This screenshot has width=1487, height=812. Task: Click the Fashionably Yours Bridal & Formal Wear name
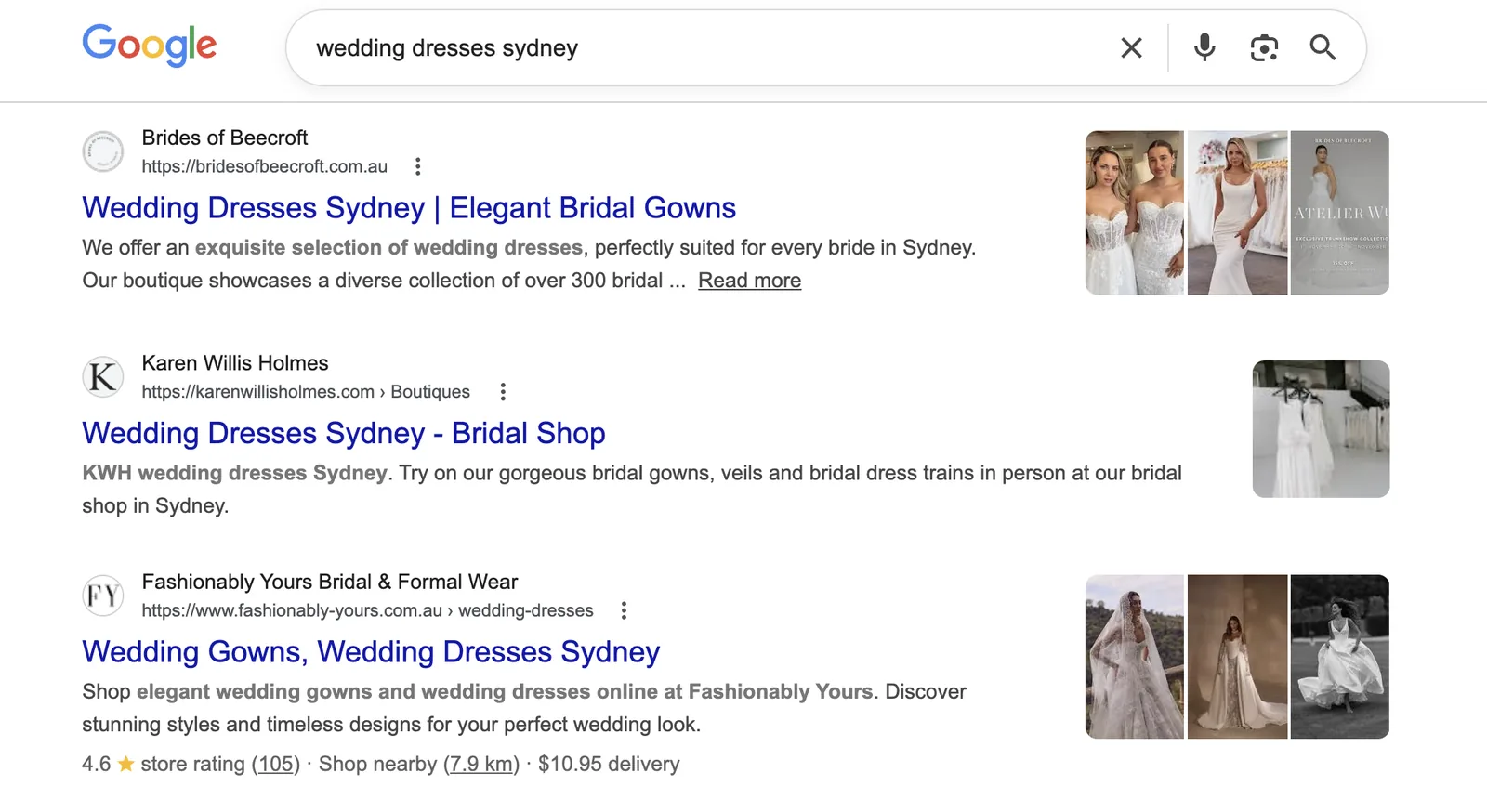coord(330,582)
